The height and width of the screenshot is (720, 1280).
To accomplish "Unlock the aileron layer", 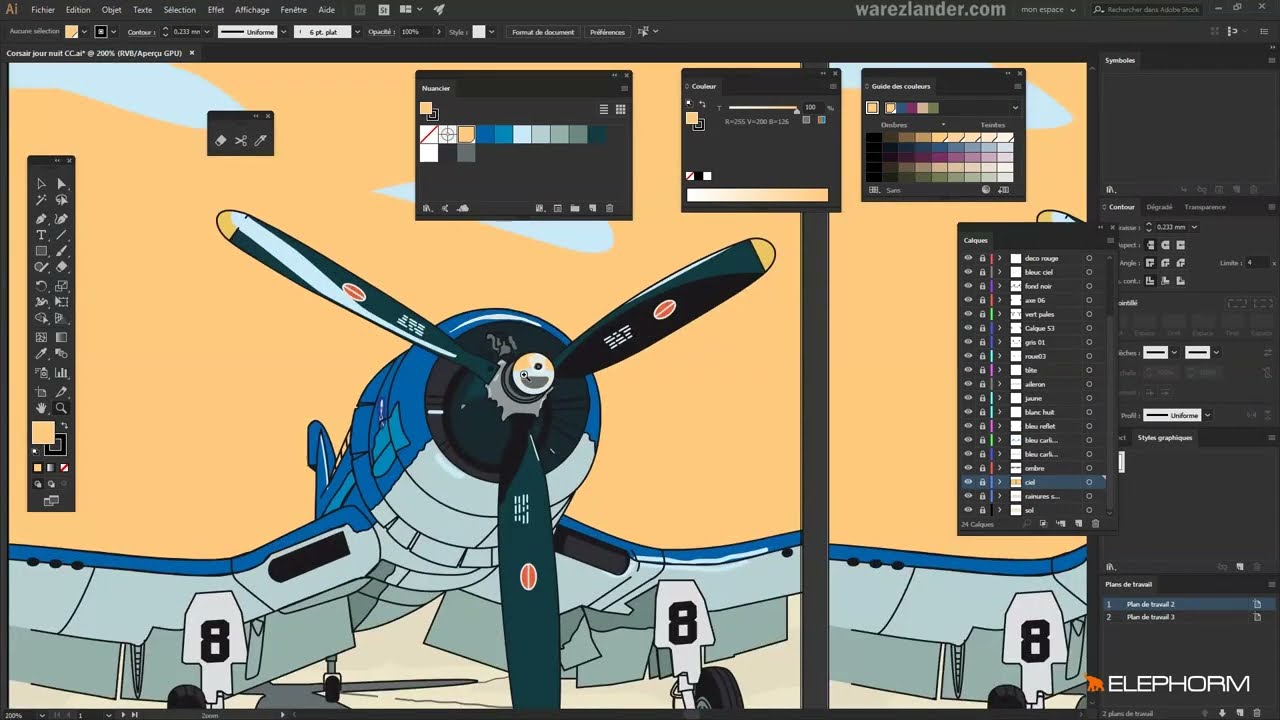I will [x=982, y=384].
